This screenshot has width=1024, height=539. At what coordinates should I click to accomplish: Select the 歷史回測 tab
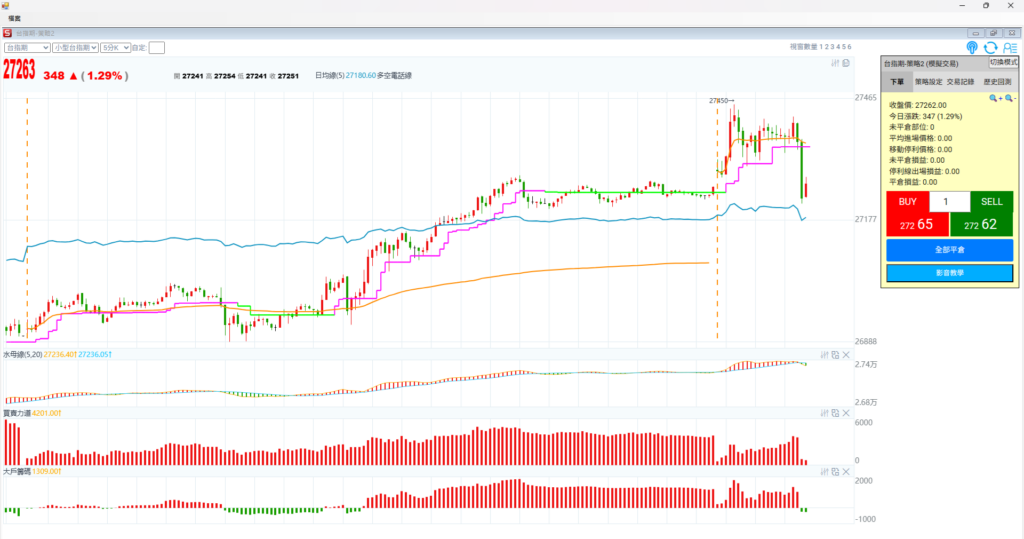[x=997, y=82]
